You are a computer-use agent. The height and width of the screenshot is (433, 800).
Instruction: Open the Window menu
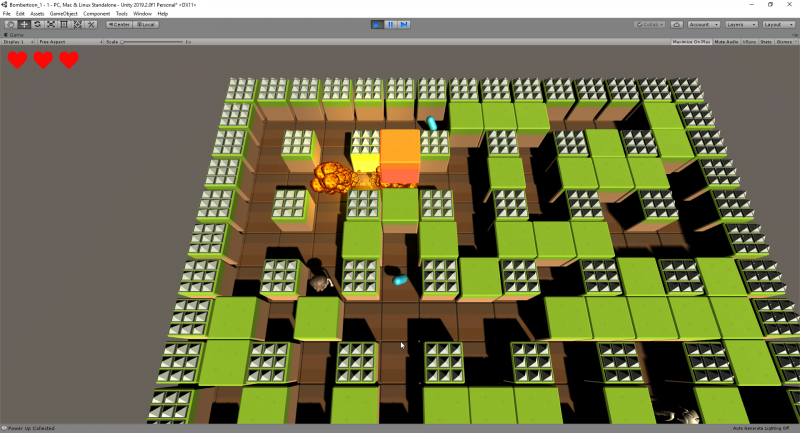click(x=142, y=14)
